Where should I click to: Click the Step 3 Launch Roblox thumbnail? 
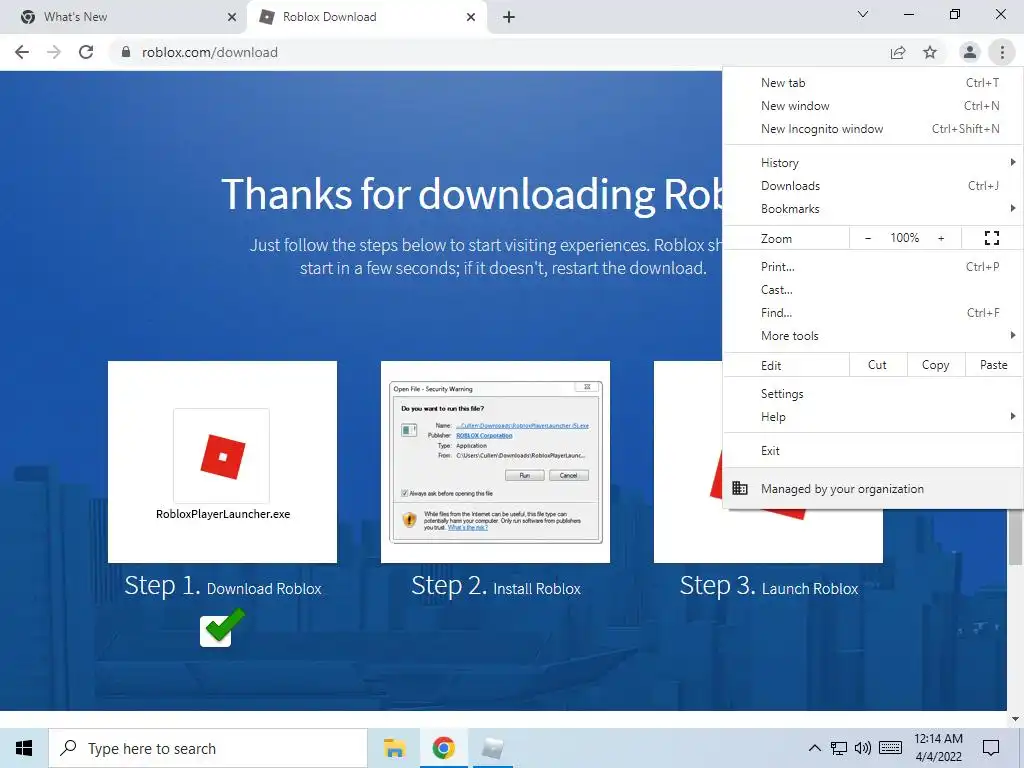pos(769,536)
